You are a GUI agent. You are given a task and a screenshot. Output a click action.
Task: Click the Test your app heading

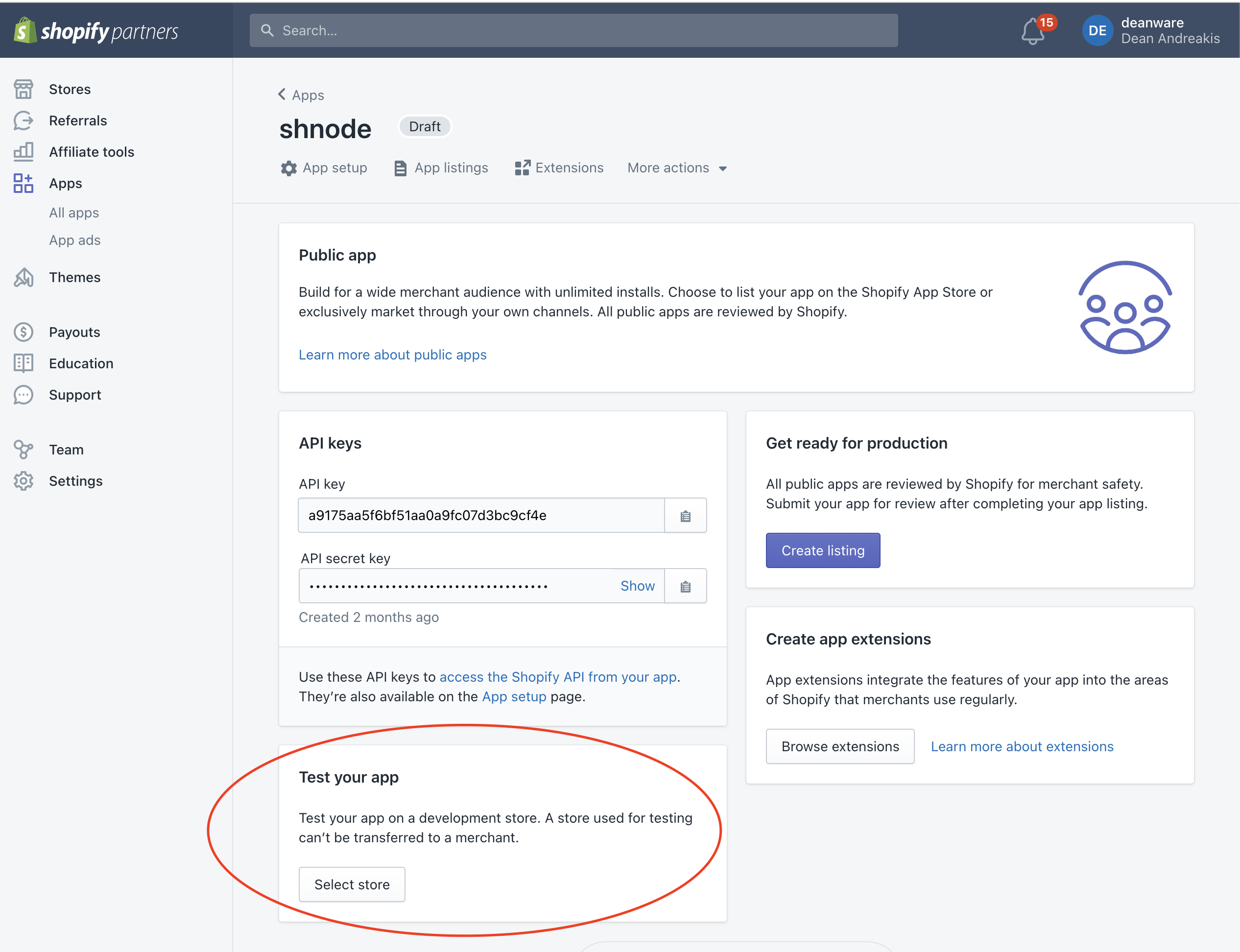[349, 777]
